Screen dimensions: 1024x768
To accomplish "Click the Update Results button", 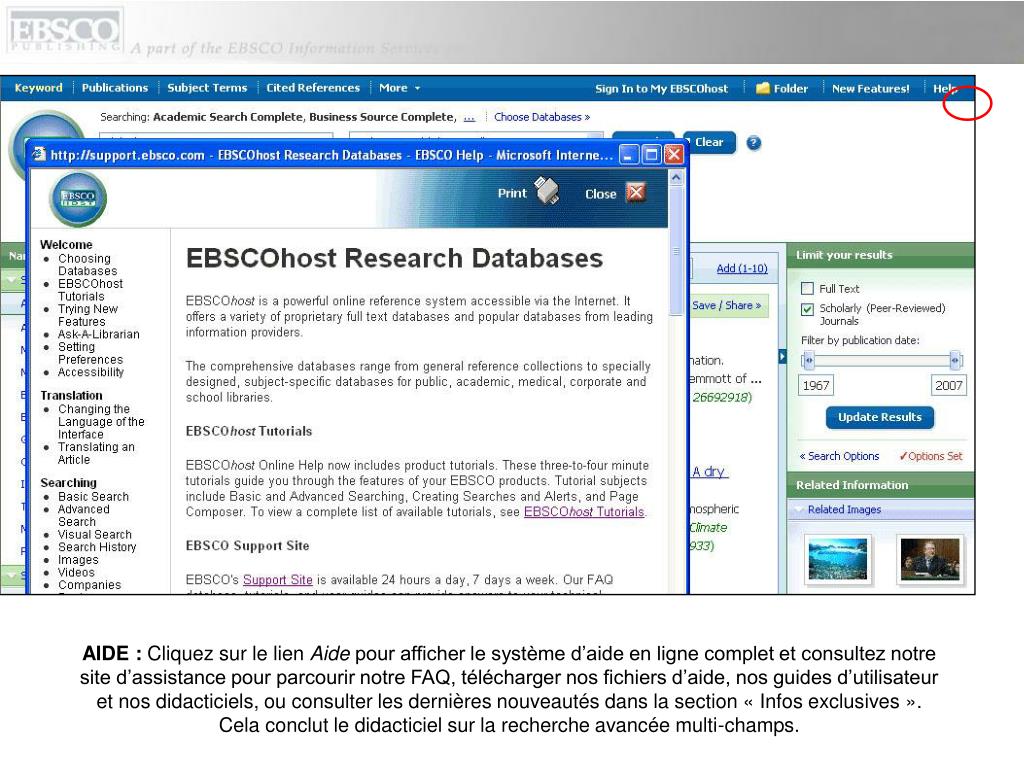I will click(x=880, y=417).
